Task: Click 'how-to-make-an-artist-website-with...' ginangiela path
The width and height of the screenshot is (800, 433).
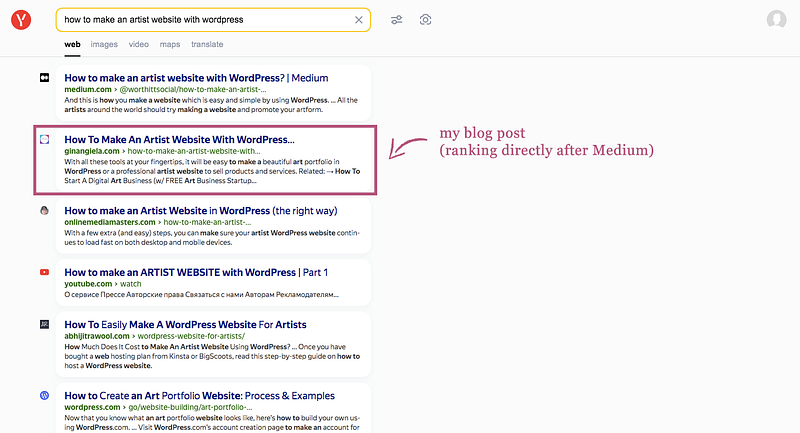Action: pyautogui.click(x=194, y=151)
